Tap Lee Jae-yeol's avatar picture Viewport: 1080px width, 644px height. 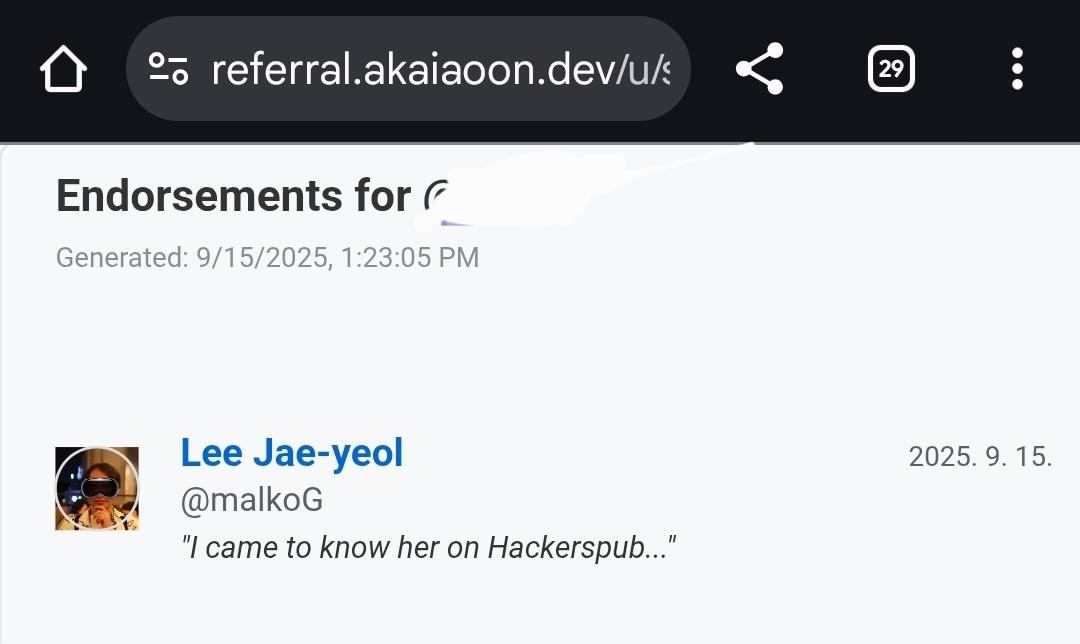tap(97, 488)
